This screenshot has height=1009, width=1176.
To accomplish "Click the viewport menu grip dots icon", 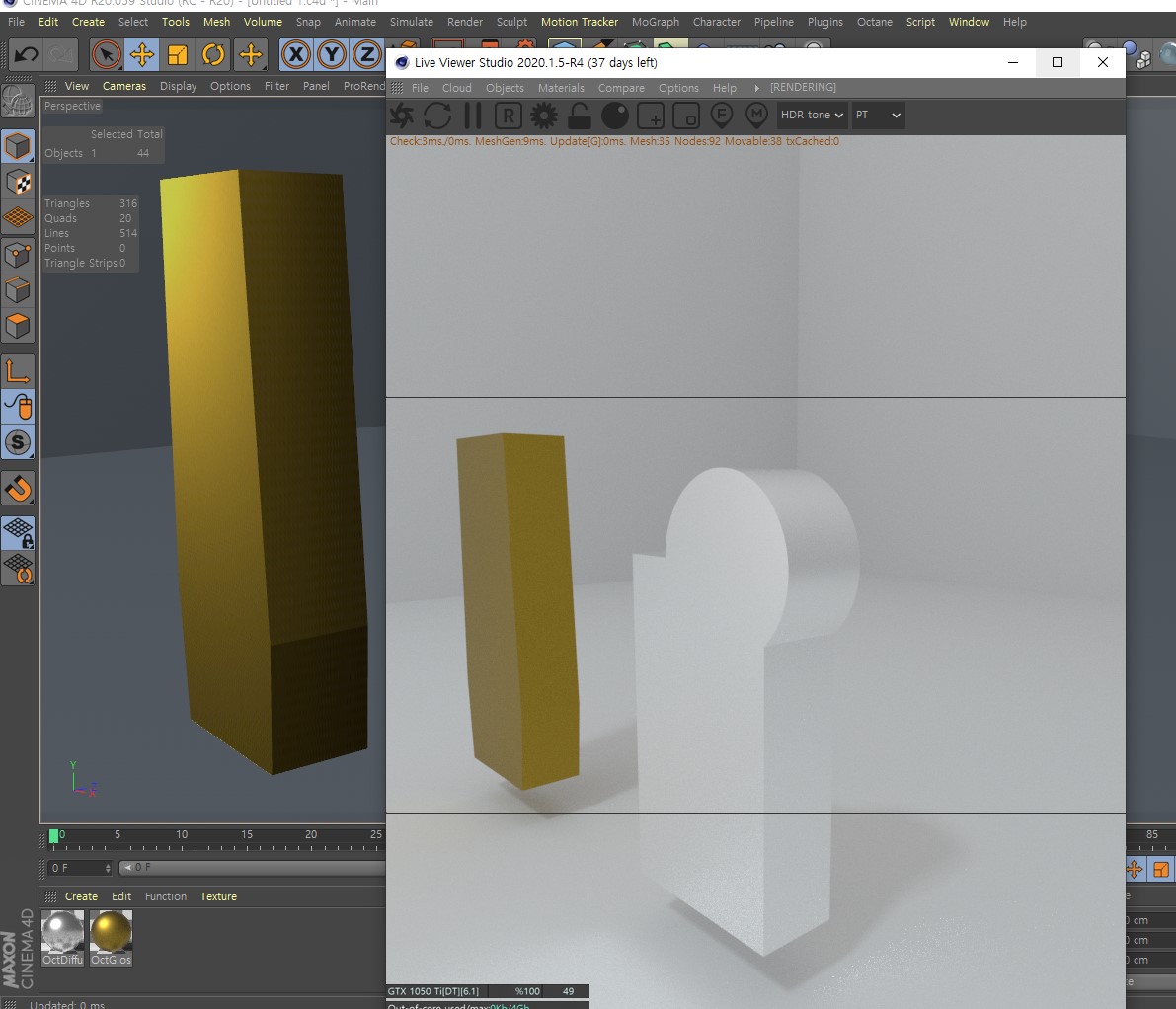I will tap(51, 86).
